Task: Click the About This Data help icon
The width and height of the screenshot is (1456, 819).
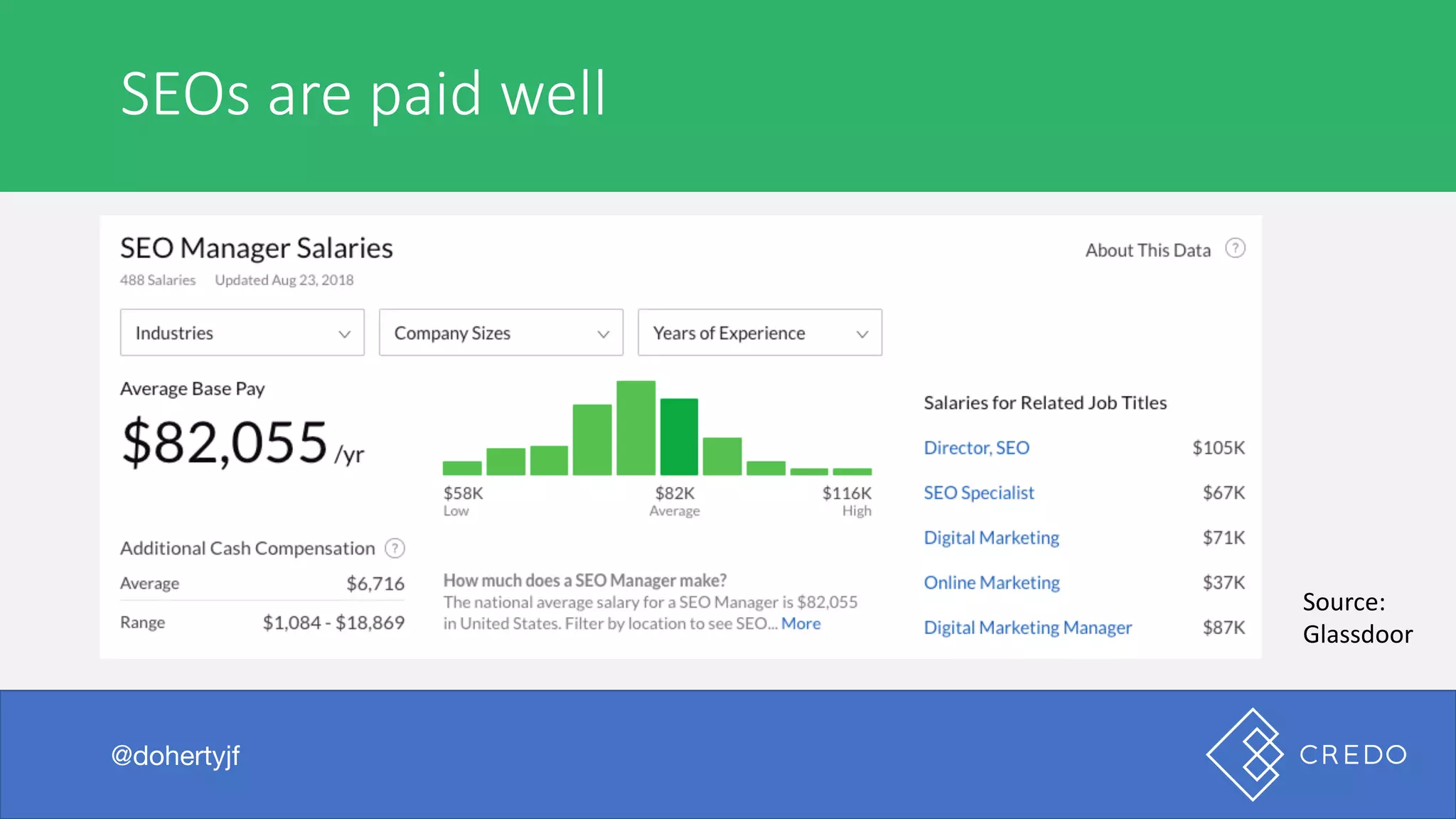Action: point(1236,248)
